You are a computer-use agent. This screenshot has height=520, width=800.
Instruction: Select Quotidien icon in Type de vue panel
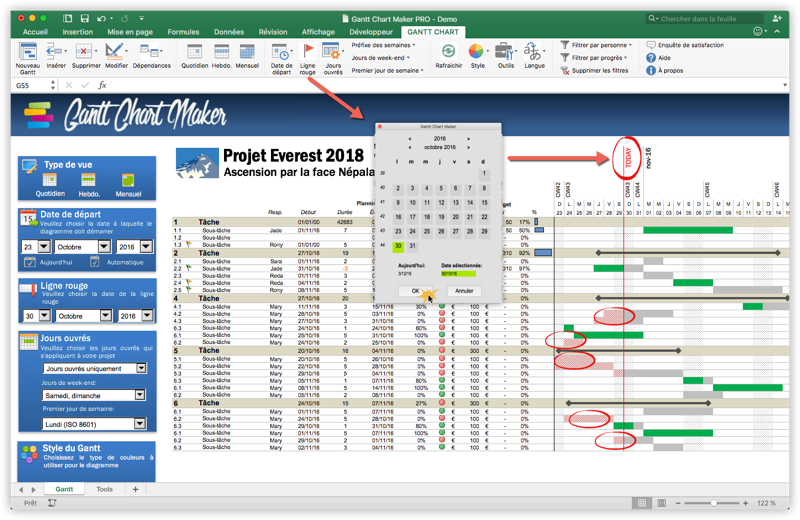(50, 180)
